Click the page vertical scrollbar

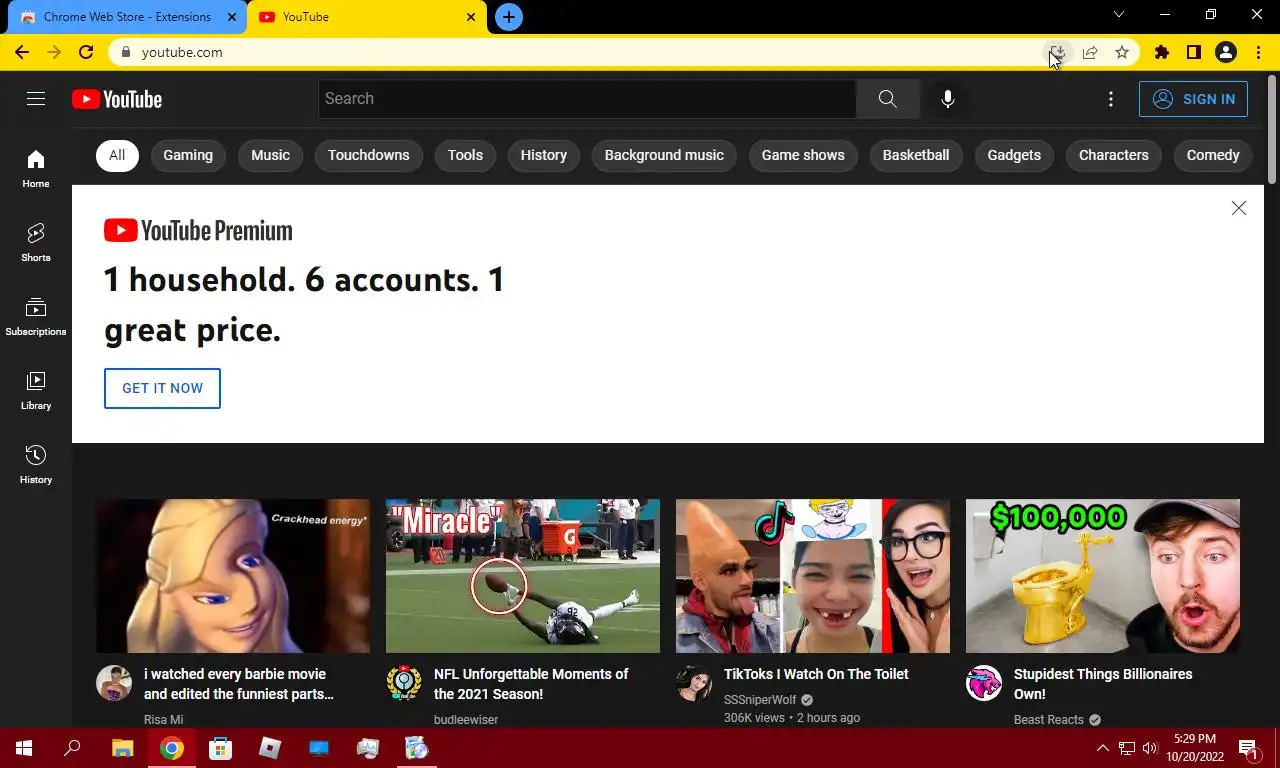coord(1272,130)
